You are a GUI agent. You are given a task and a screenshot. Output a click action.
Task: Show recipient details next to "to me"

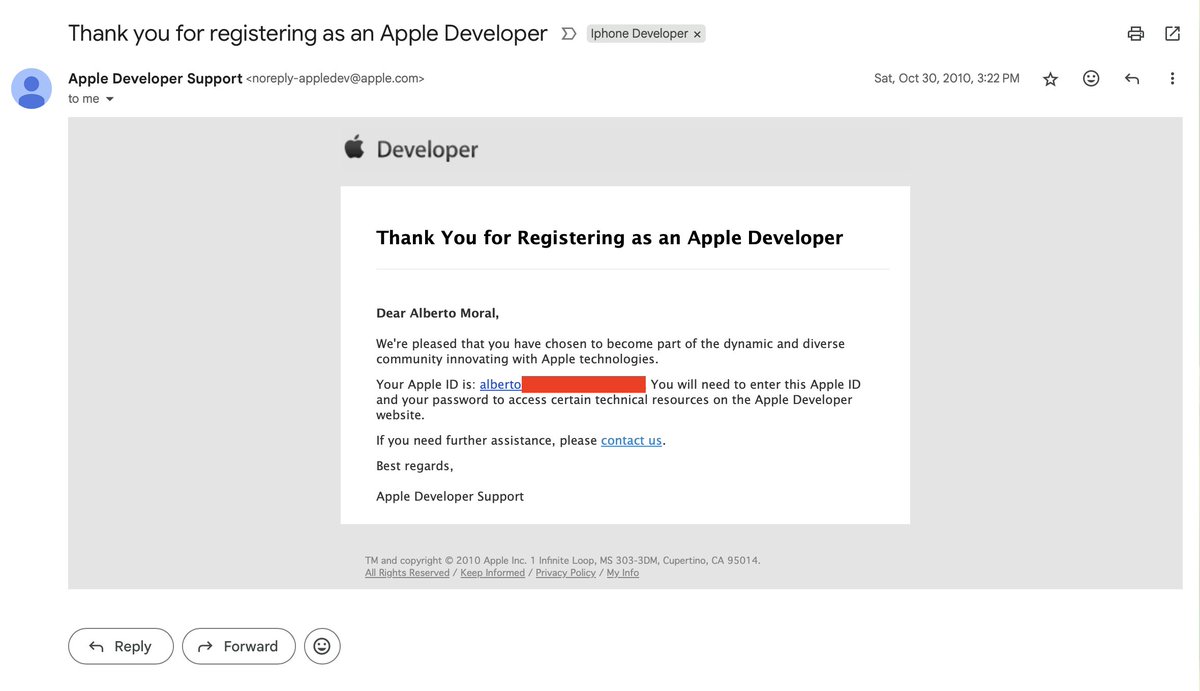click(x=110, y=99)
